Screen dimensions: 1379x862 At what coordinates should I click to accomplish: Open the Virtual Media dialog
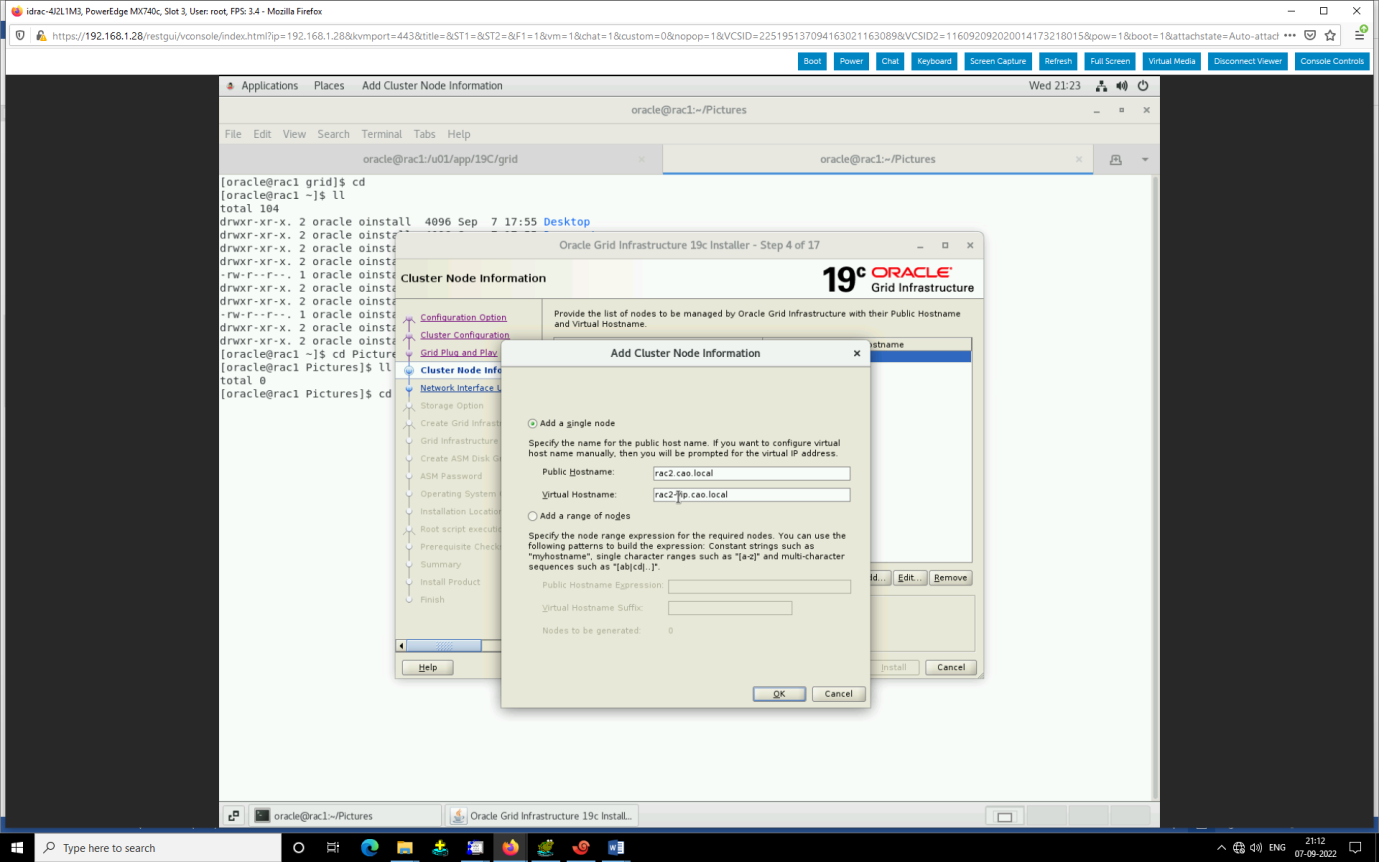coord(1172,61)
